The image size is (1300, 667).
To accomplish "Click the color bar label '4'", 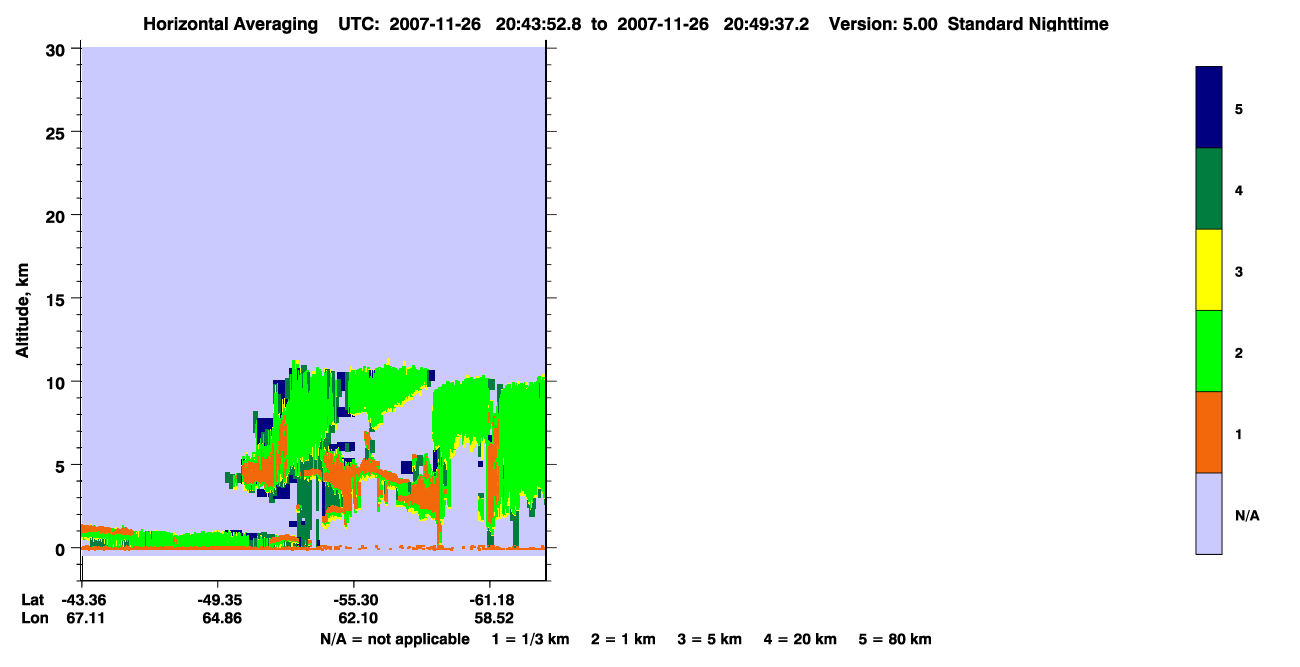I will pos(1239,189).
